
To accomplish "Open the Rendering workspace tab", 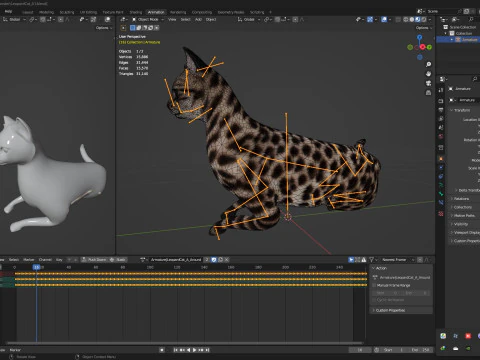I will coord(178,12).
